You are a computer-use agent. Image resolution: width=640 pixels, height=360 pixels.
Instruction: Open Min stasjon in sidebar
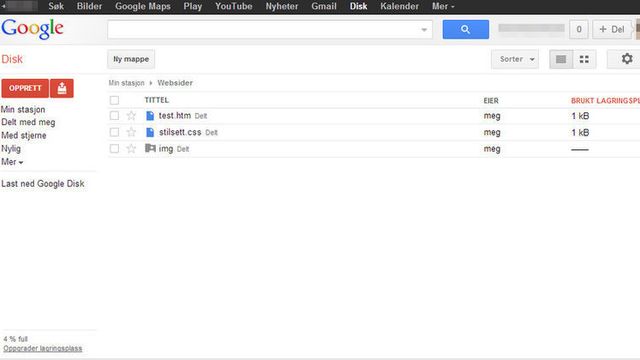coord(23,109)
